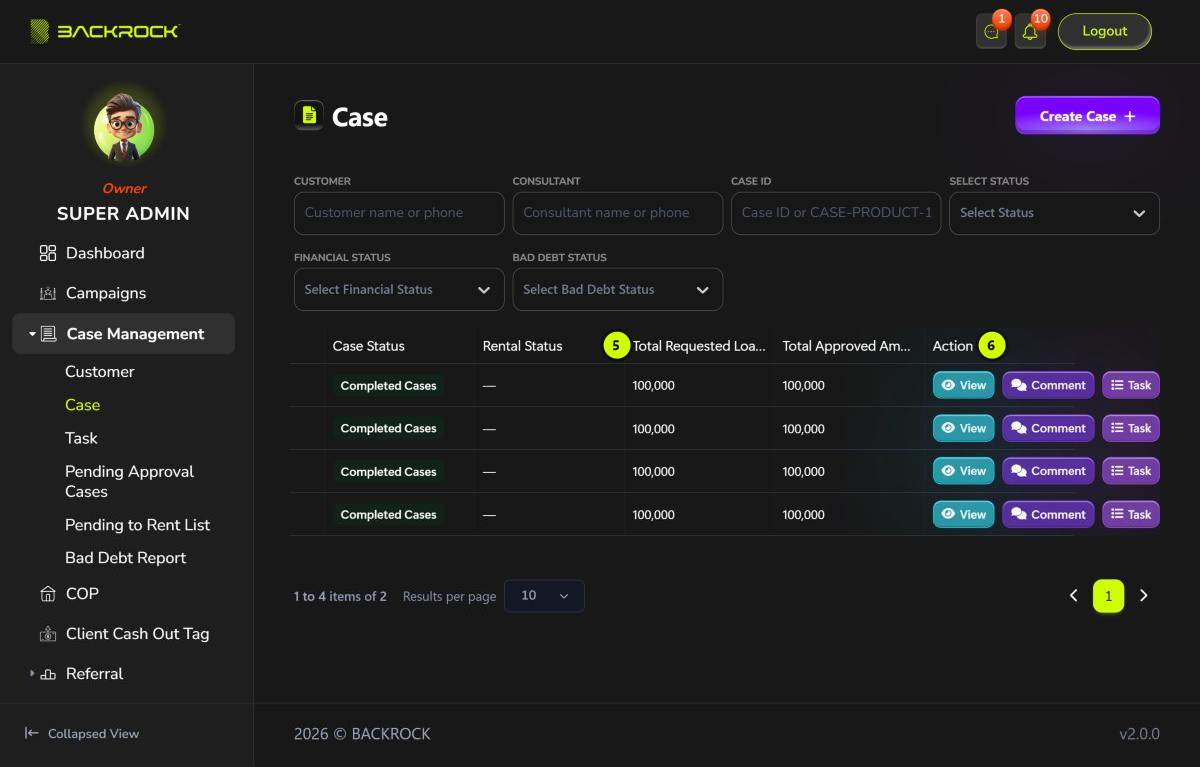Screen dimensions: 1200x767
Task: Collapse the Case Management menu group
Action: (x=124, y=334)
